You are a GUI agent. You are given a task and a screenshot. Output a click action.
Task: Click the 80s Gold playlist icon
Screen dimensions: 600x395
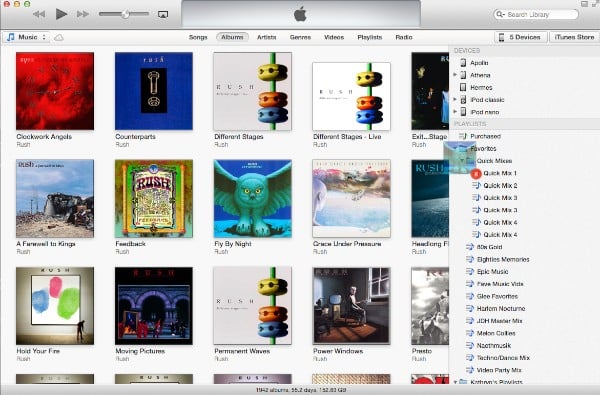pos(470,247)
